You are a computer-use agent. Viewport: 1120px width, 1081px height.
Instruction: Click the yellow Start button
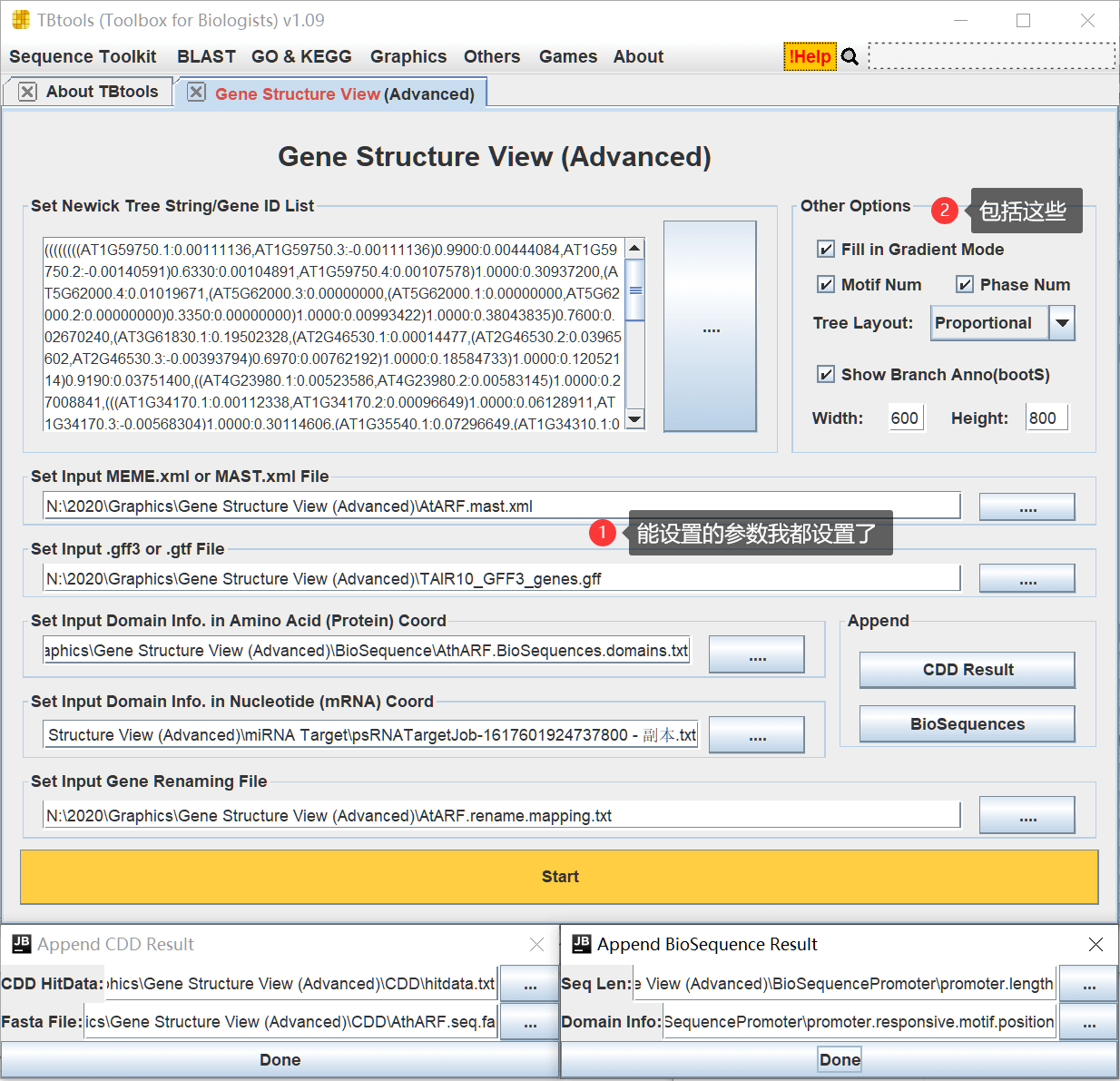tap(559, 877)
